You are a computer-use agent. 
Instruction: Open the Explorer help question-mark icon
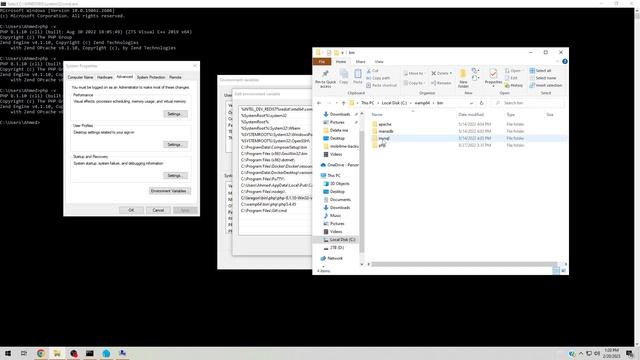tap(564, 62)
